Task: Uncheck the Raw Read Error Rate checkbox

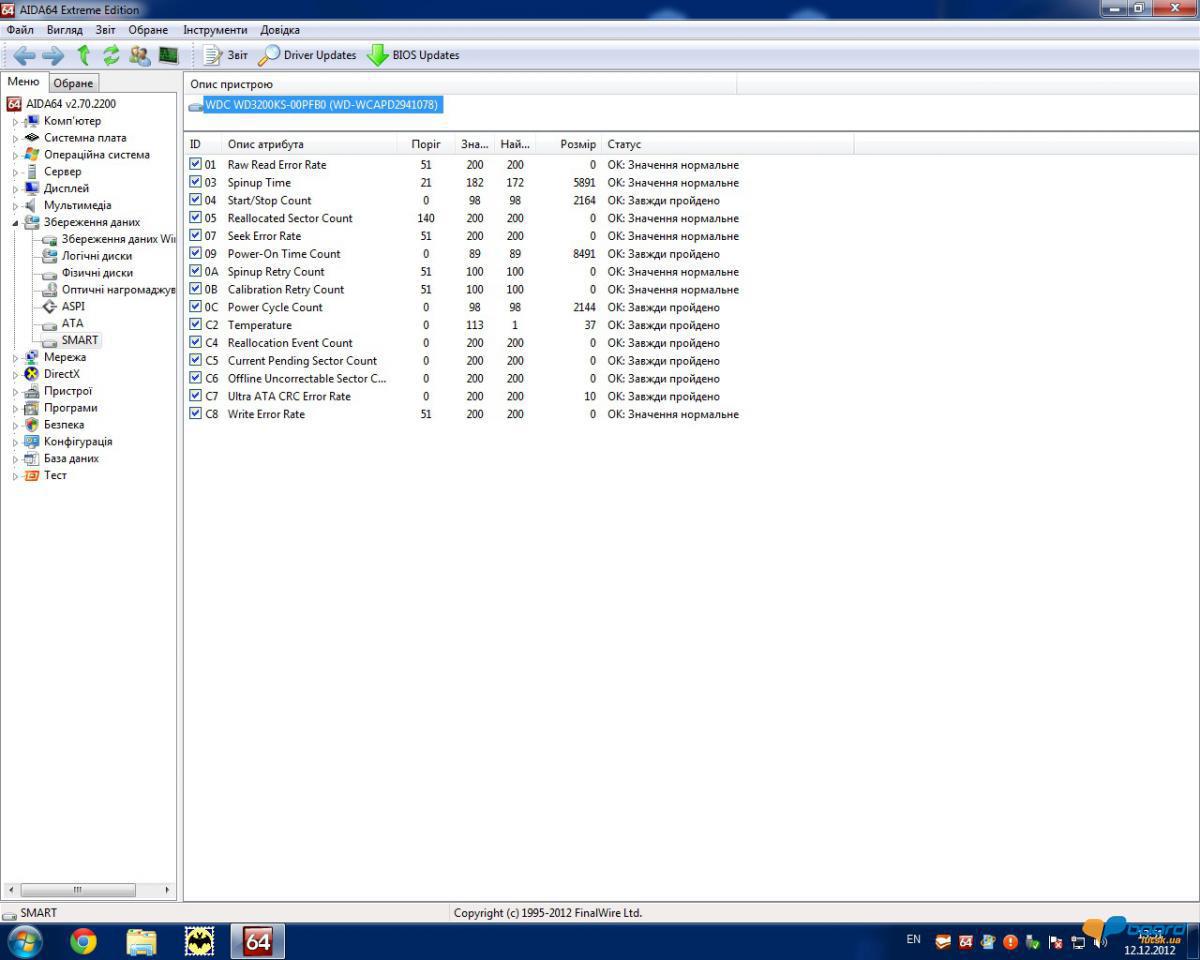Action: pos(195,164)
